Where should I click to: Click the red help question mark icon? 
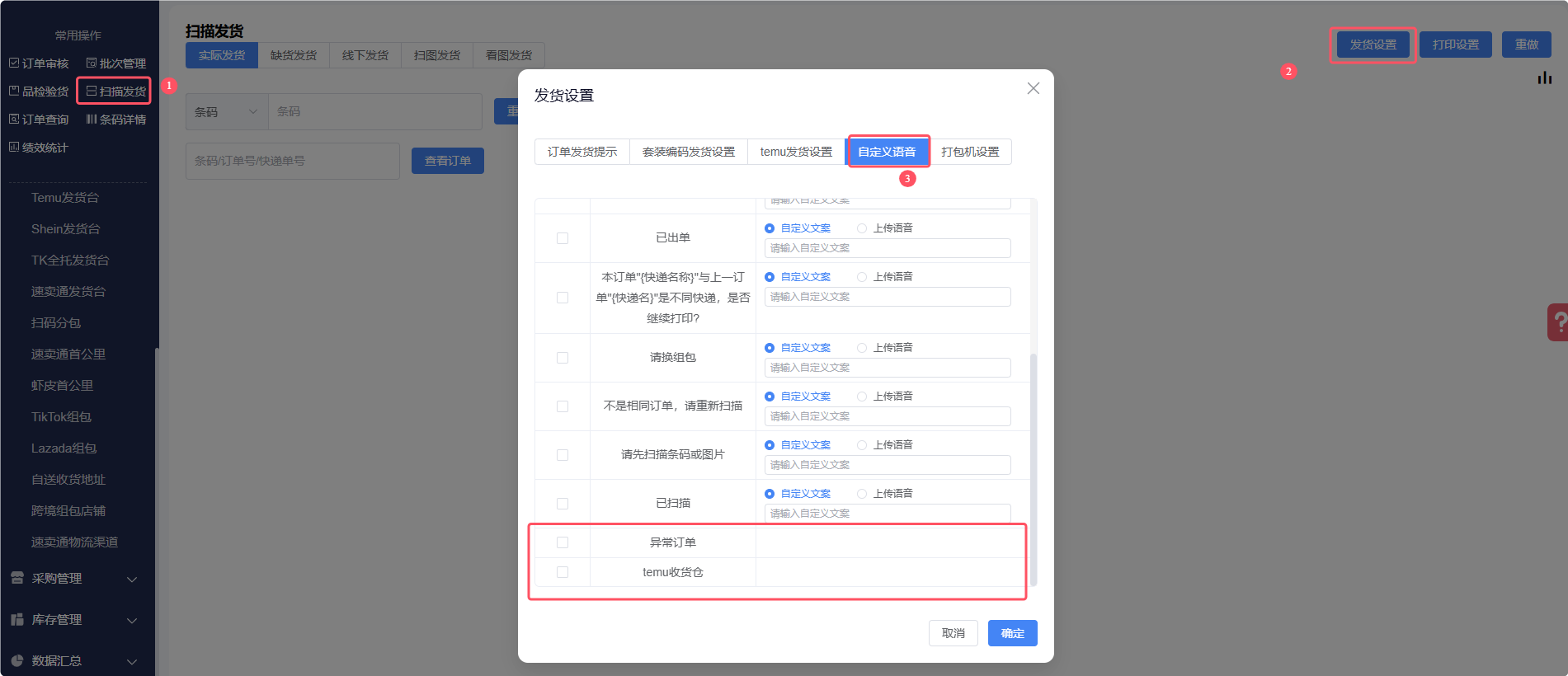point(1558,322)
